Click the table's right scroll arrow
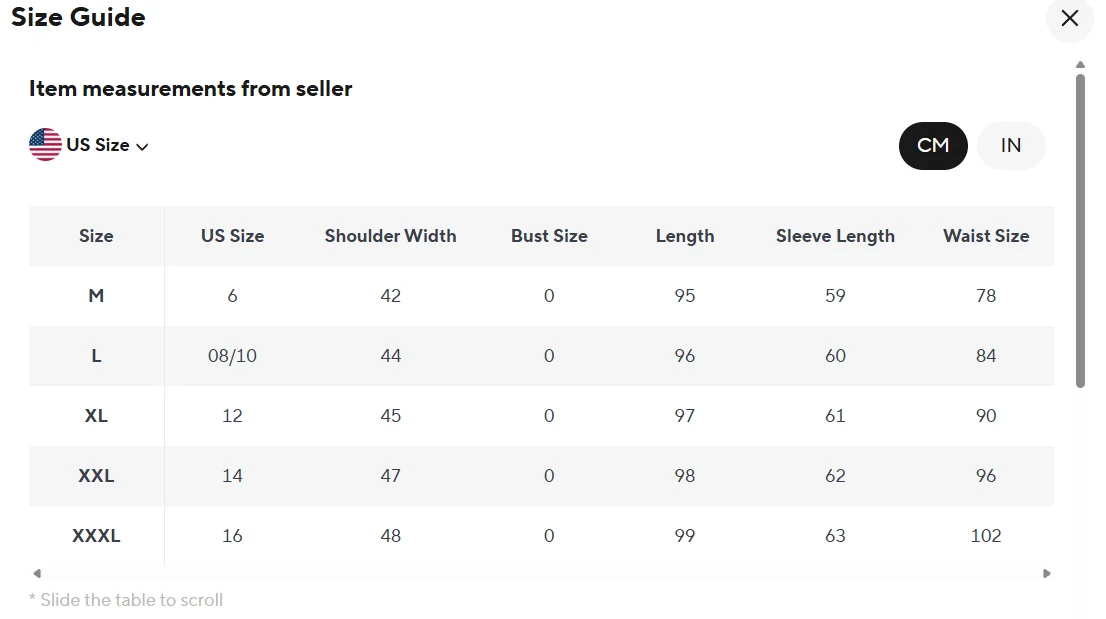 tap(1047, 574)
